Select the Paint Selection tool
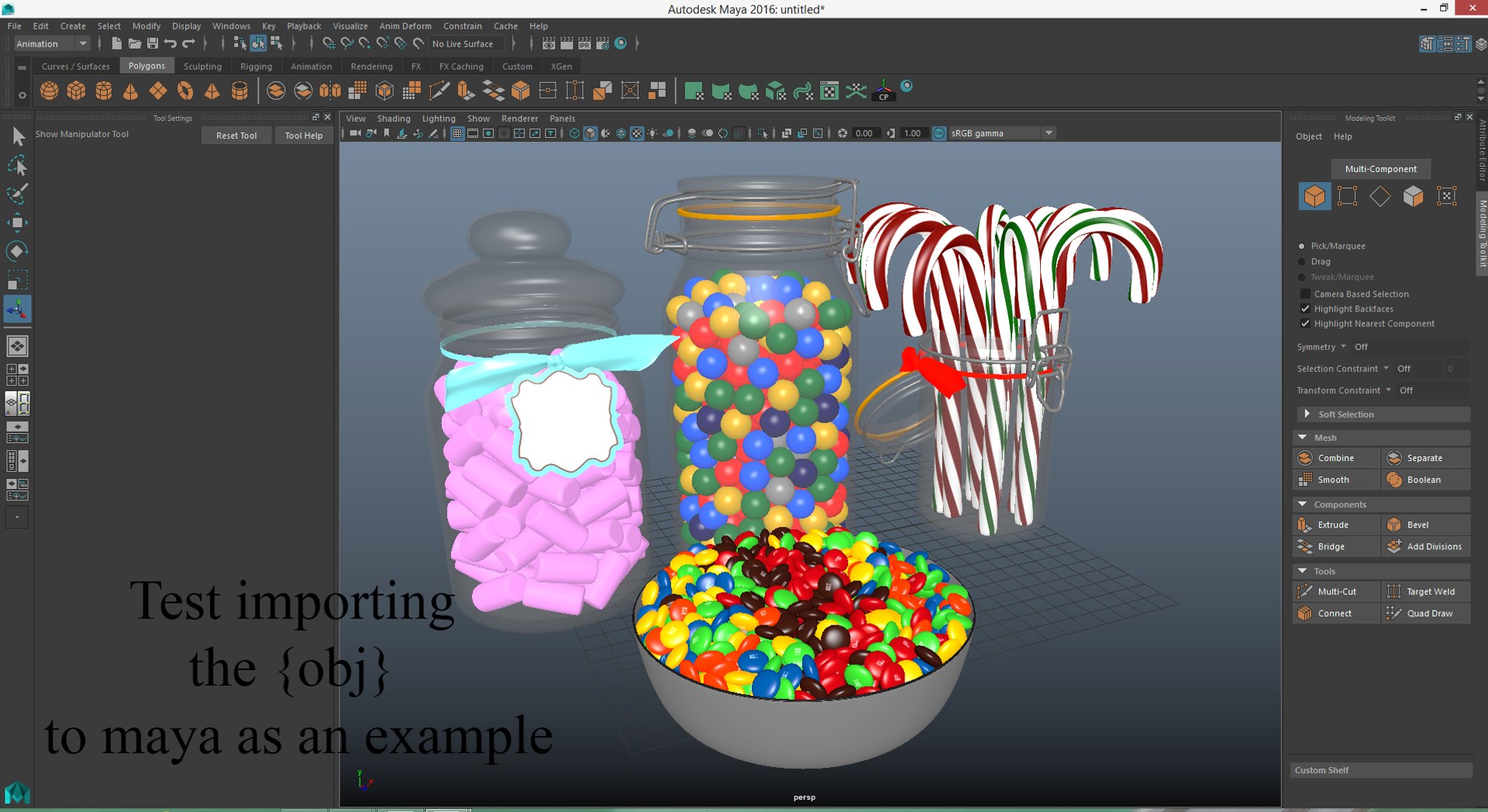Viewport: 1488px width, 812px height. point(17,194)
